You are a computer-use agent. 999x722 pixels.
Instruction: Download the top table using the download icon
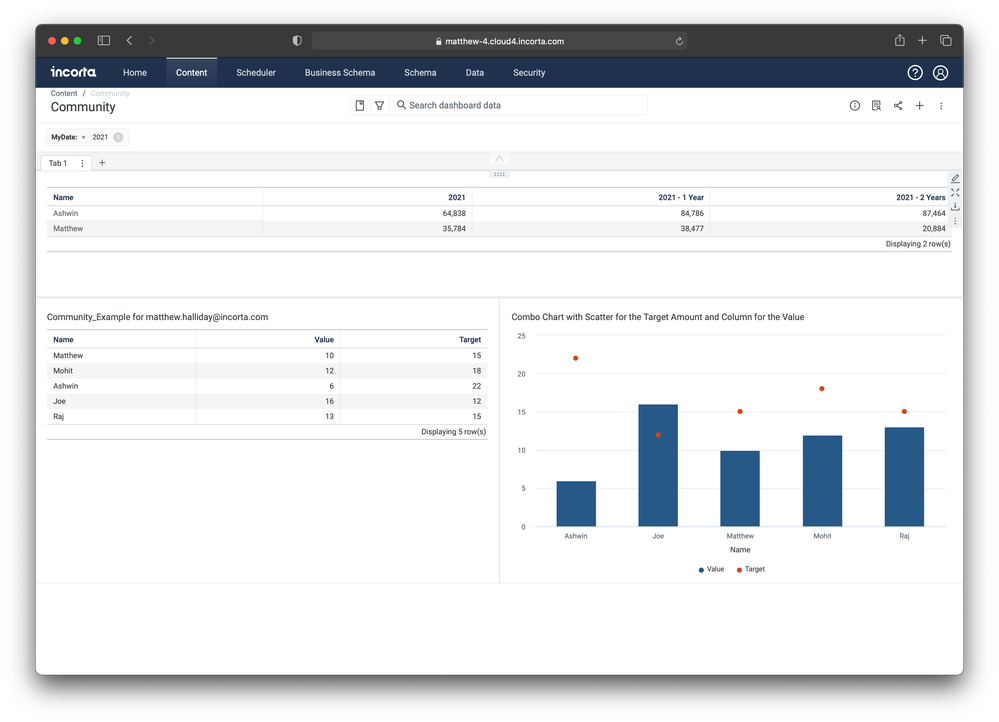(x=955, y=207)
